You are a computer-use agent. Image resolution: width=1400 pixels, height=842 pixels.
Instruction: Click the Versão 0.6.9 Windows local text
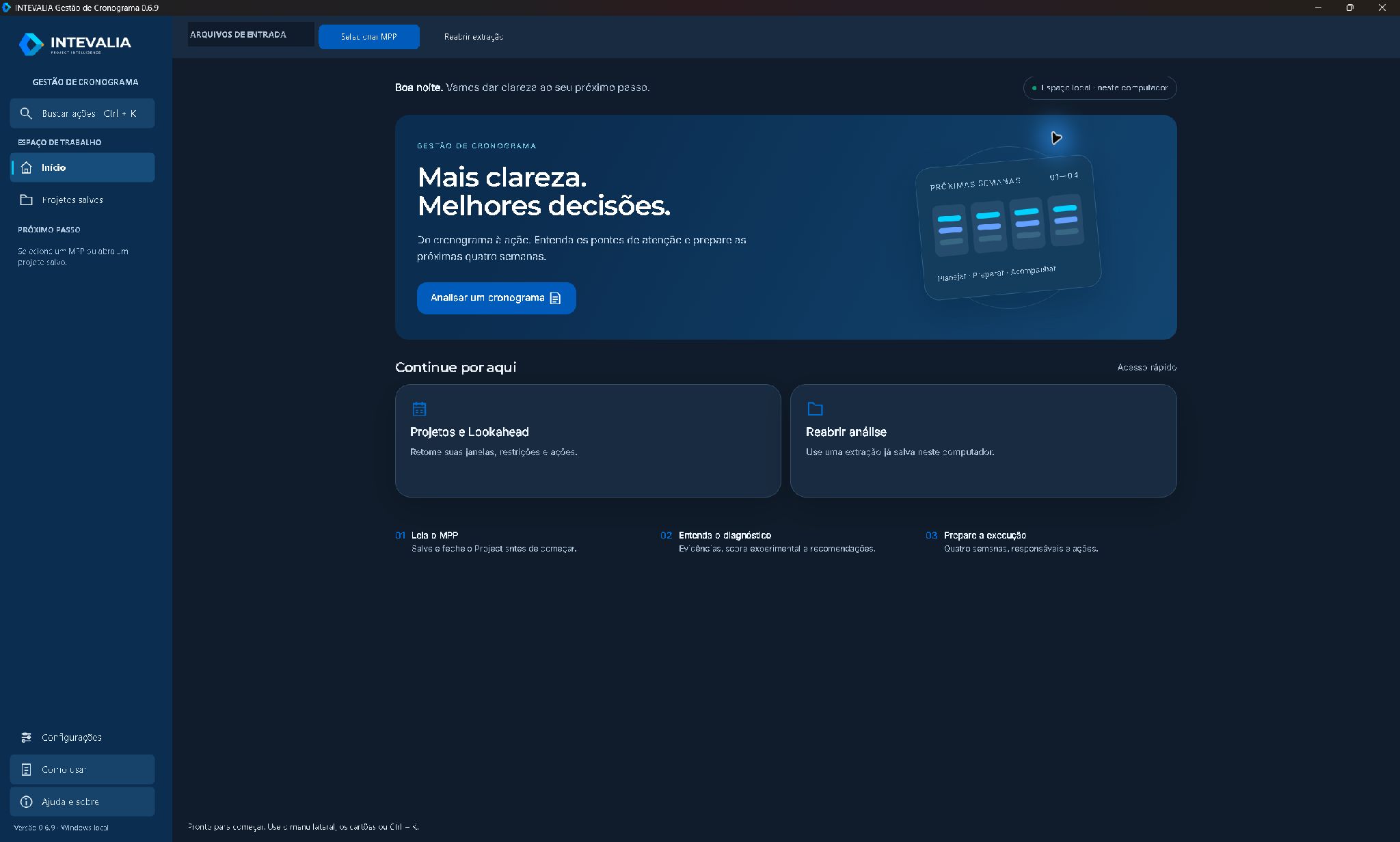(61, 828)
